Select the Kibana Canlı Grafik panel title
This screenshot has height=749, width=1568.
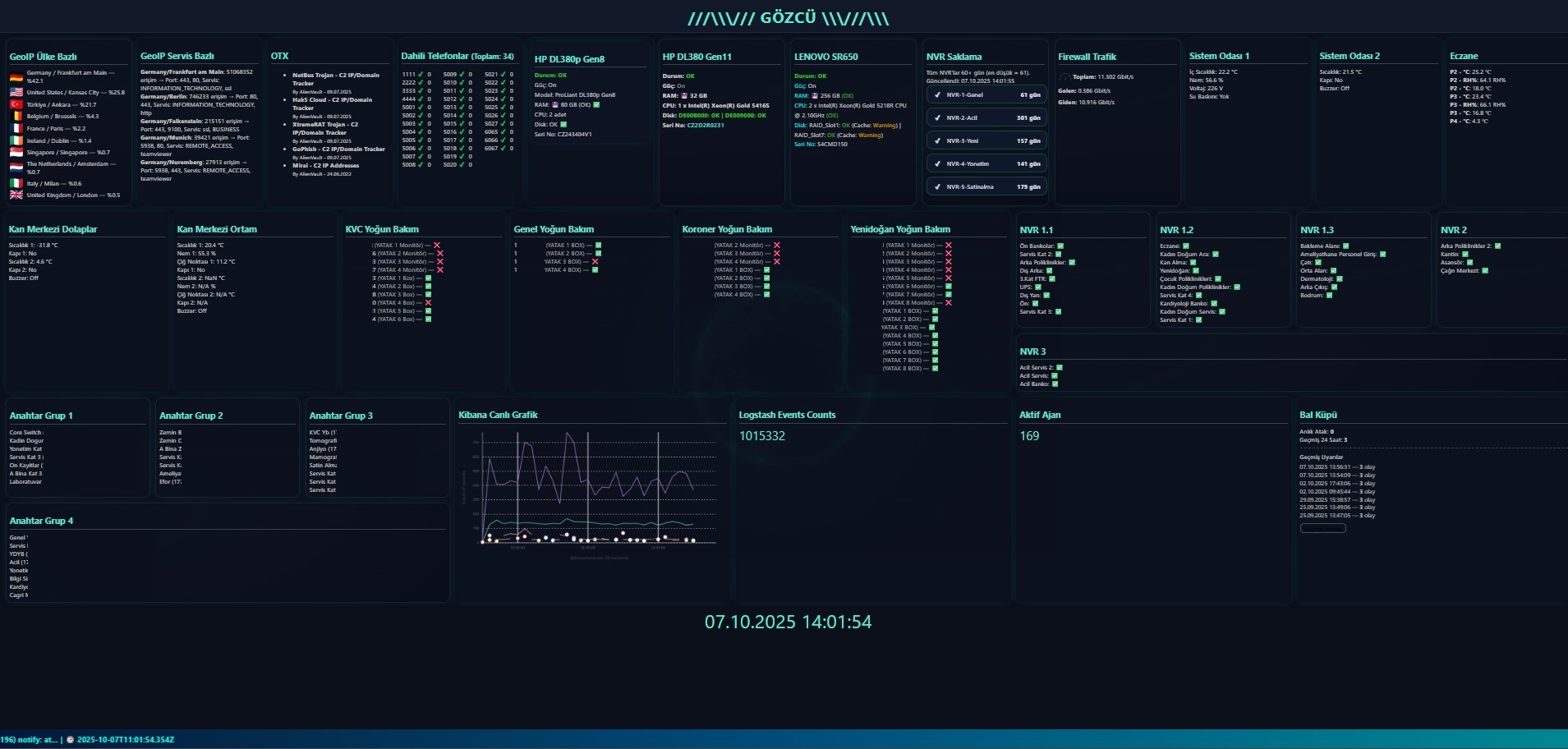click(498, 415)
